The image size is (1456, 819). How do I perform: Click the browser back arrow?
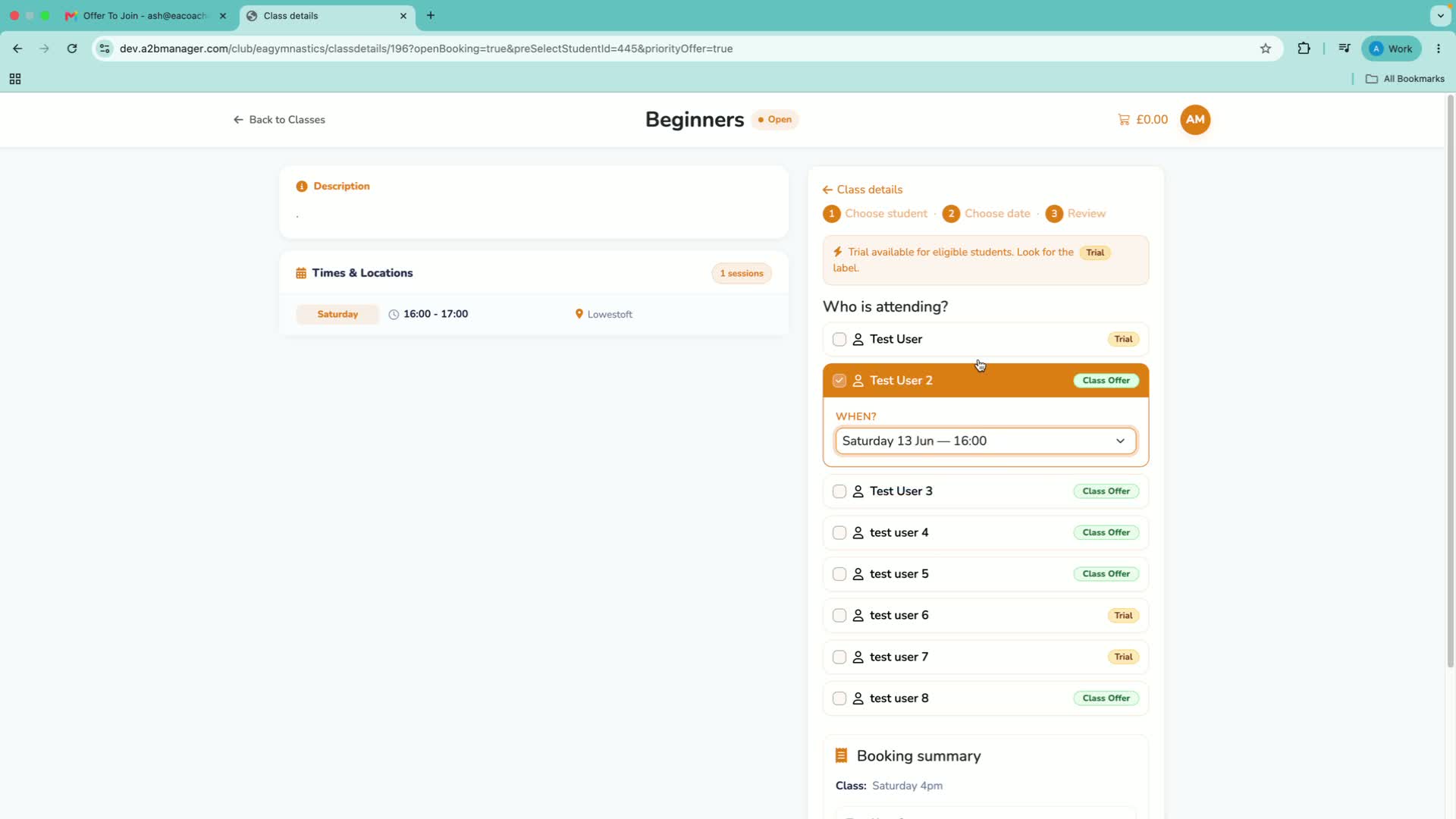click(17, 49)
